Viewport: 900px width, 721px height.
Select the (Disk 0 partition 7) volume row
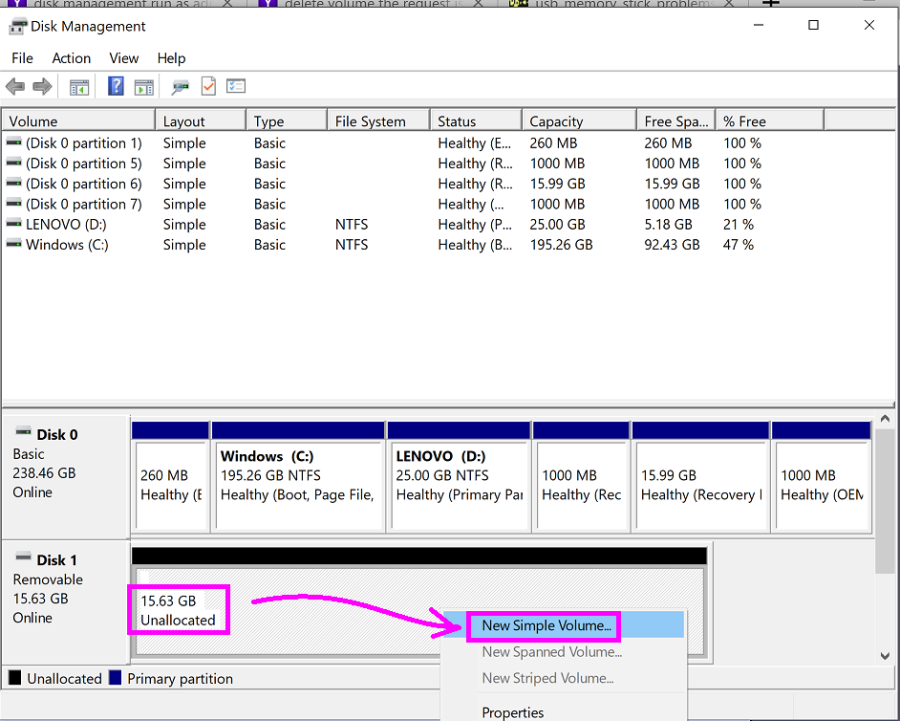click(413, 204)
